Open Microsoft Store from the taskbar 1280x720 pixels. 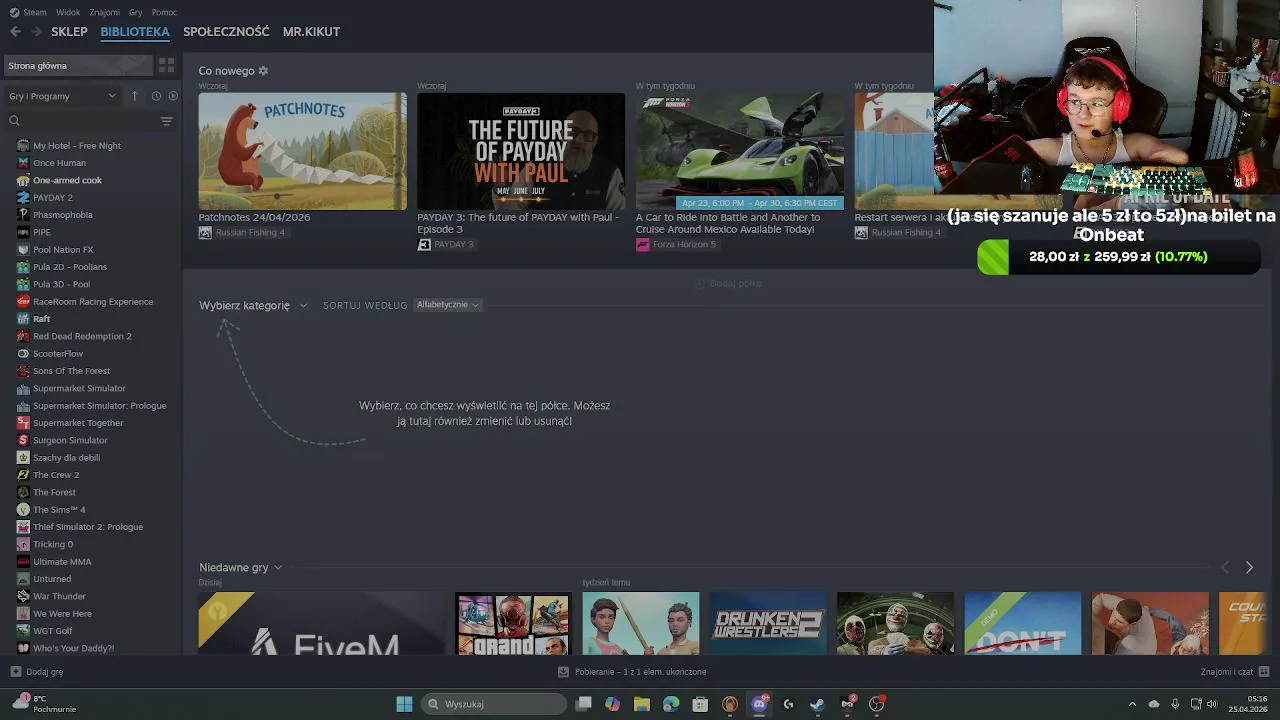click(700, 704)
